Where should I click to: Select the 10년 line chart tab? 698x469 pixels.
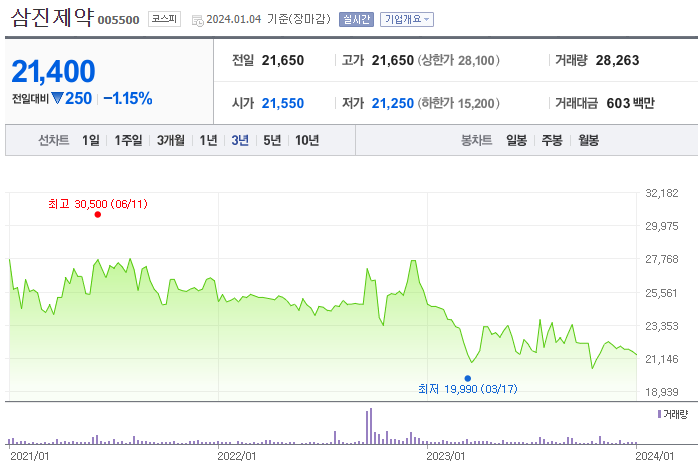(x=307, y=140)
